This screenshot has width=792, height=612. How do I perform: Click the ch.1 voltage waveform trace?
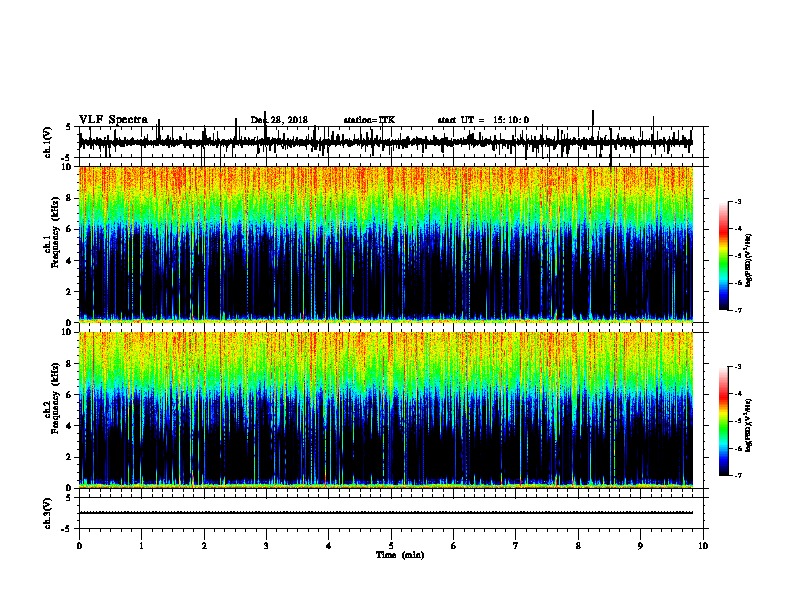(x=386, y=142)
